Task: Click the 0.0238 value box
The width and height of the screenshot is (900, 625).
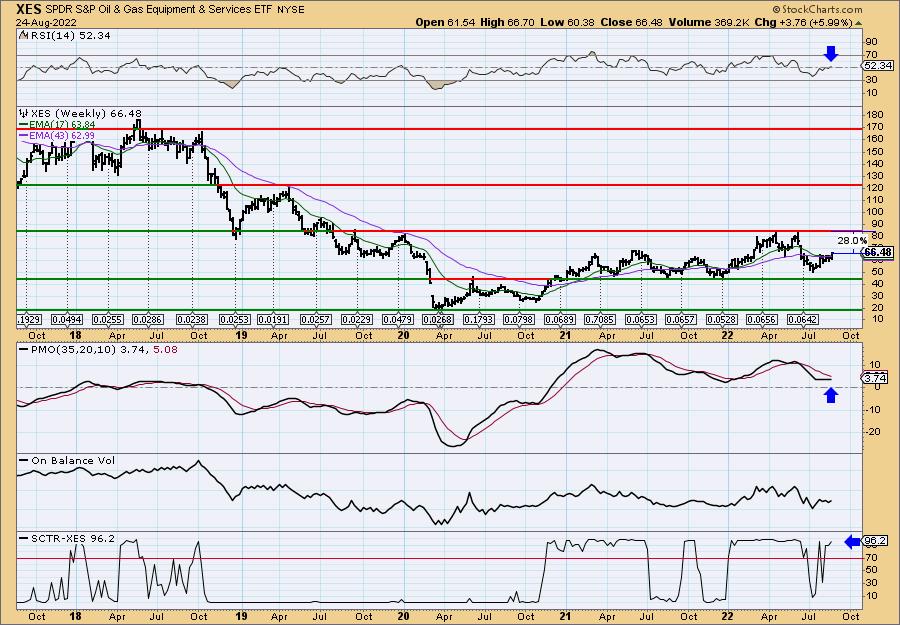Action: (191, 319)
